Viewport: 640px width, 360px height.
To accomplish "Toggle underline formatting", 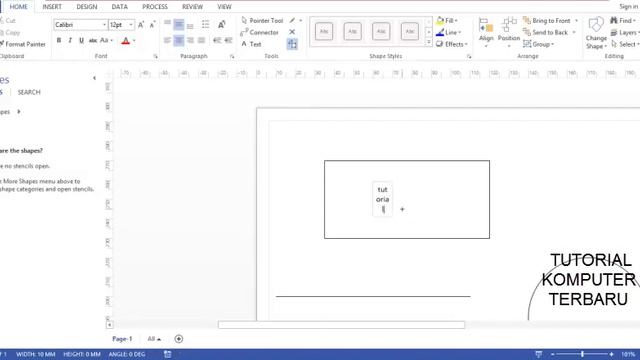I will [81, 40].
